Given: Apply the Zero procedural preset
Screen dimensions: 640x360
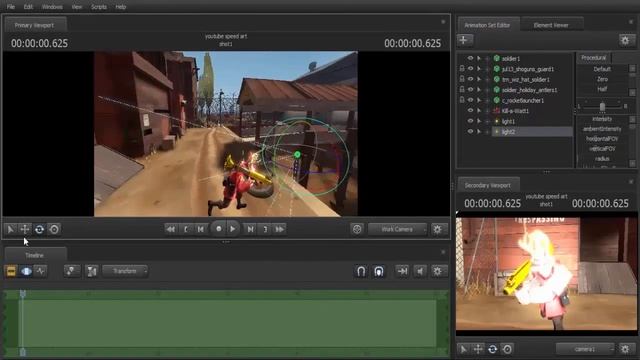Looking at the screenshot, I should pos(602,79).
